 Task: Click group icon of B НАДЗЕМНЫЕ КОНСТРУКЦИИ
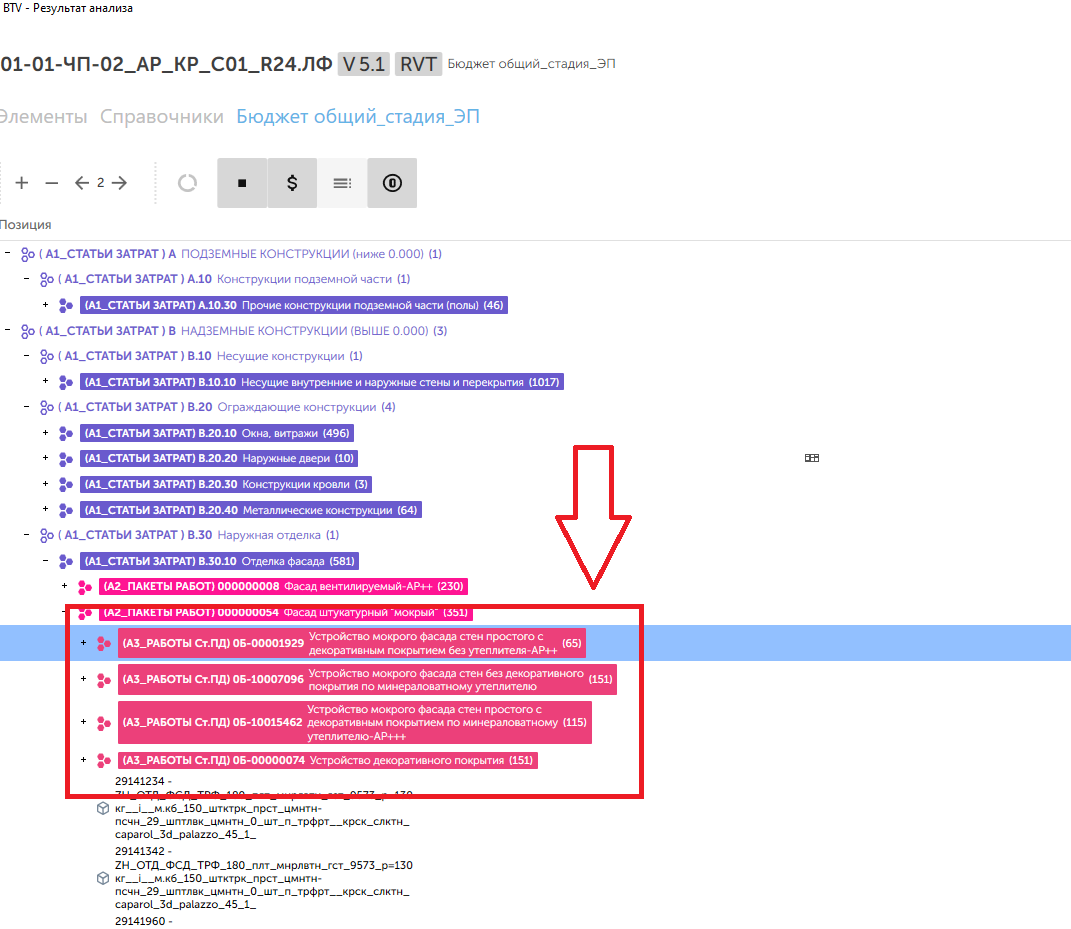pos(27,331)
